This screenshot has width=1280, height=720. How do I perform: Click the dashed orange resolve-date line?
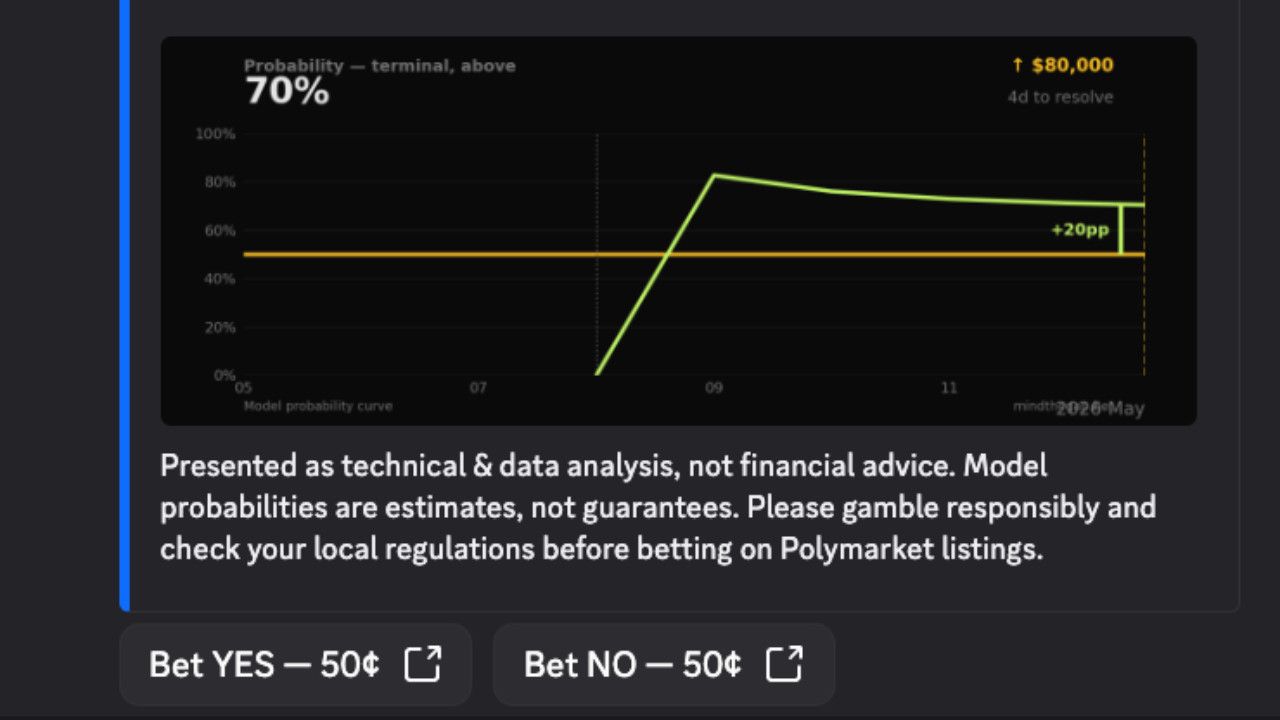pos(1144,254)
